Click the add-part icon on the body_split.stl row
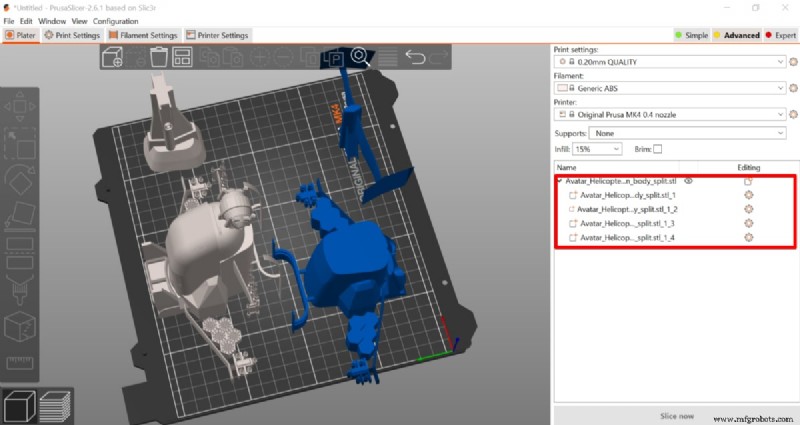Viewport: 800px width, 425px height. (748, 181)
